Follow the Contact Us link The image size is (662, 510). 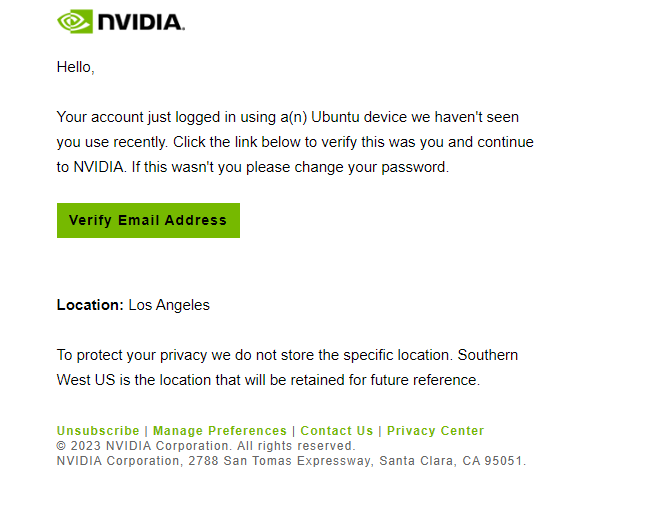click(337, 431)
